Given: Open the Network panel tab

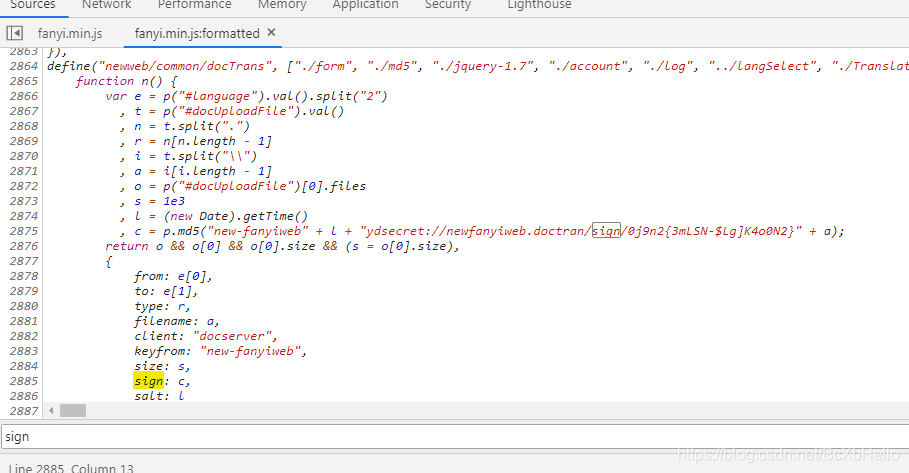Looking at the screenshot, I should click(107, 5).
